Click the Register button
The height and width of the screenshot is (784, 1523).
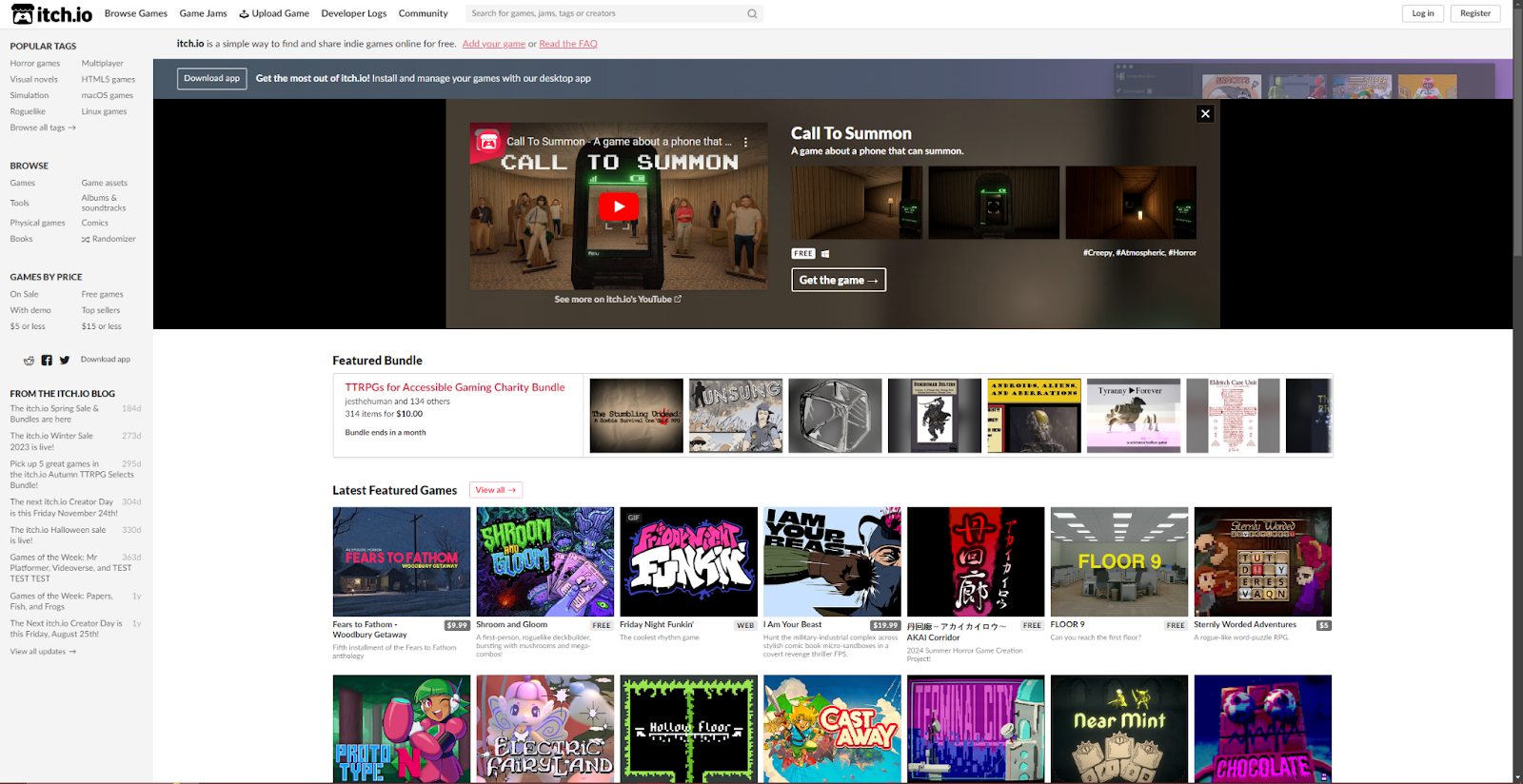(1475, 13)
